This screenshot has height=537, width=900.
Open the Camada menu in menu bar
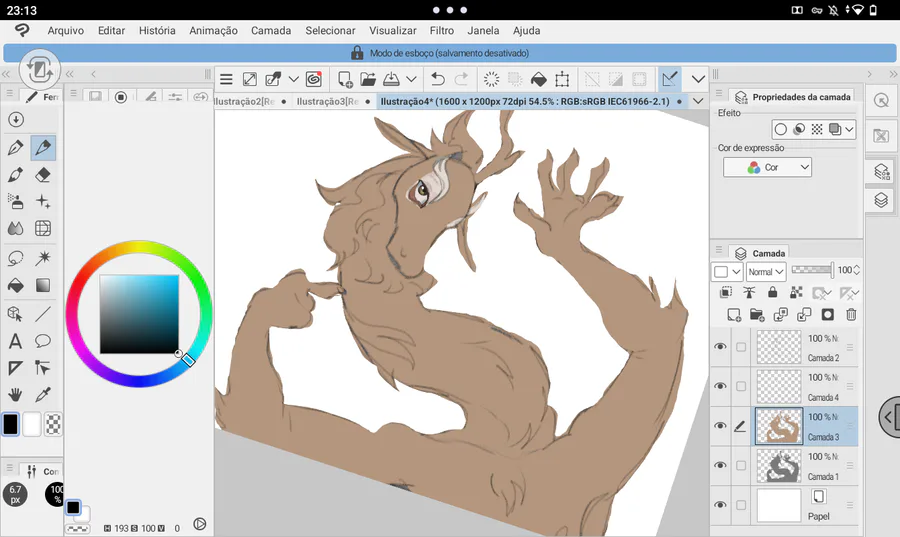271,31
